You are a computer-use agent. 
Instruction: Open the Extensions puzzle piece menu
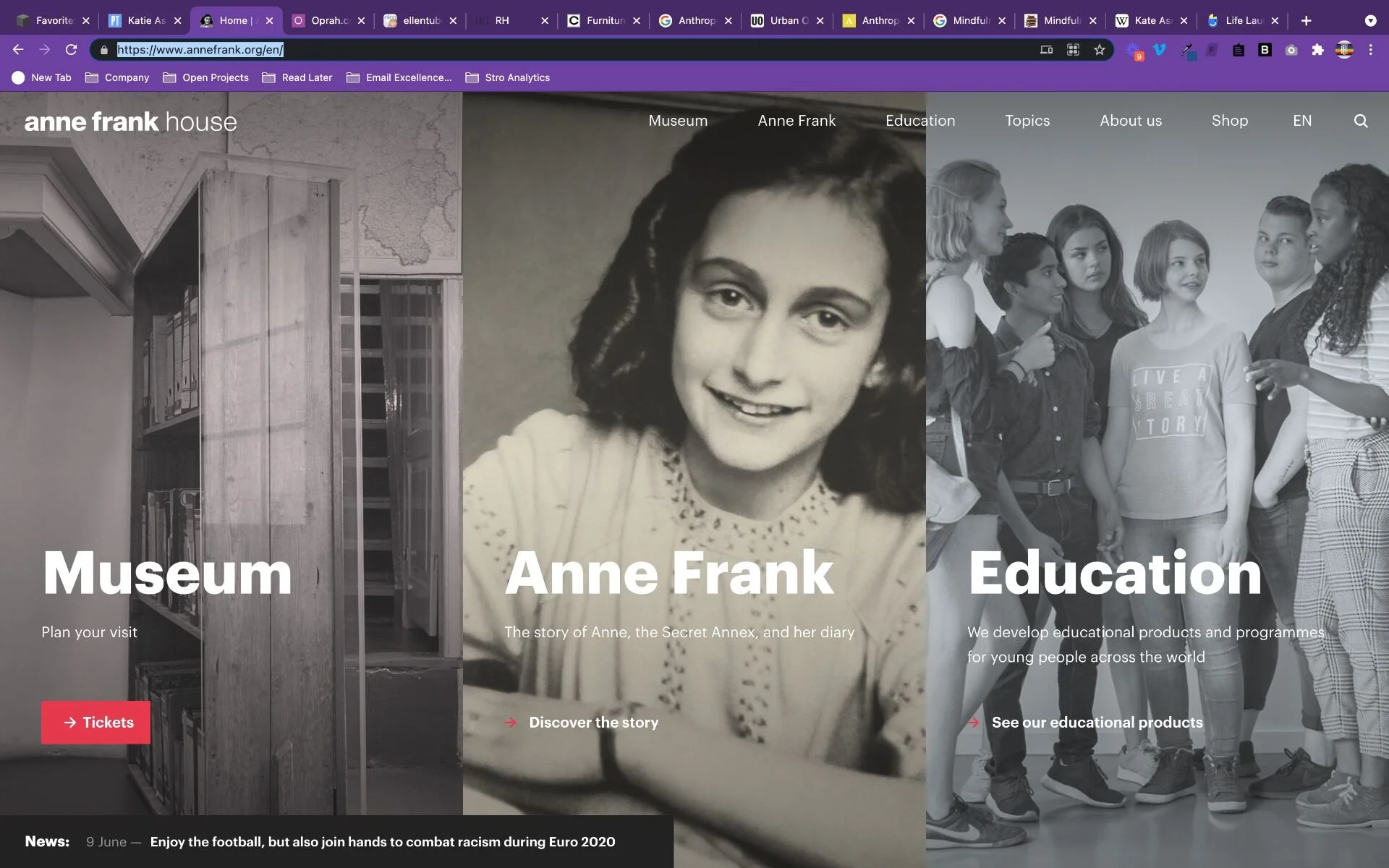pos(1317,50)
